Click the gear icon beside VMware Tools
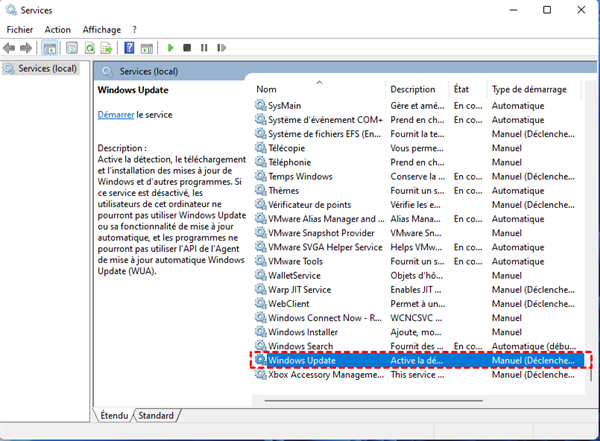600x441 pixels. click(x=261, y=261)
